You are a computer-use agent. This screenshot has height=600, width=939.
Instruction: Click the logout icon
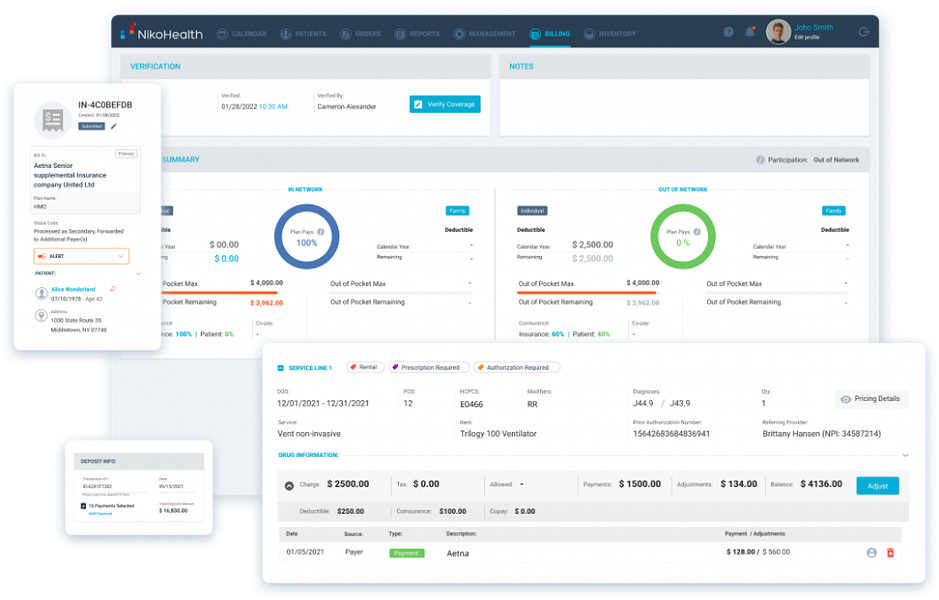point(864,32)
